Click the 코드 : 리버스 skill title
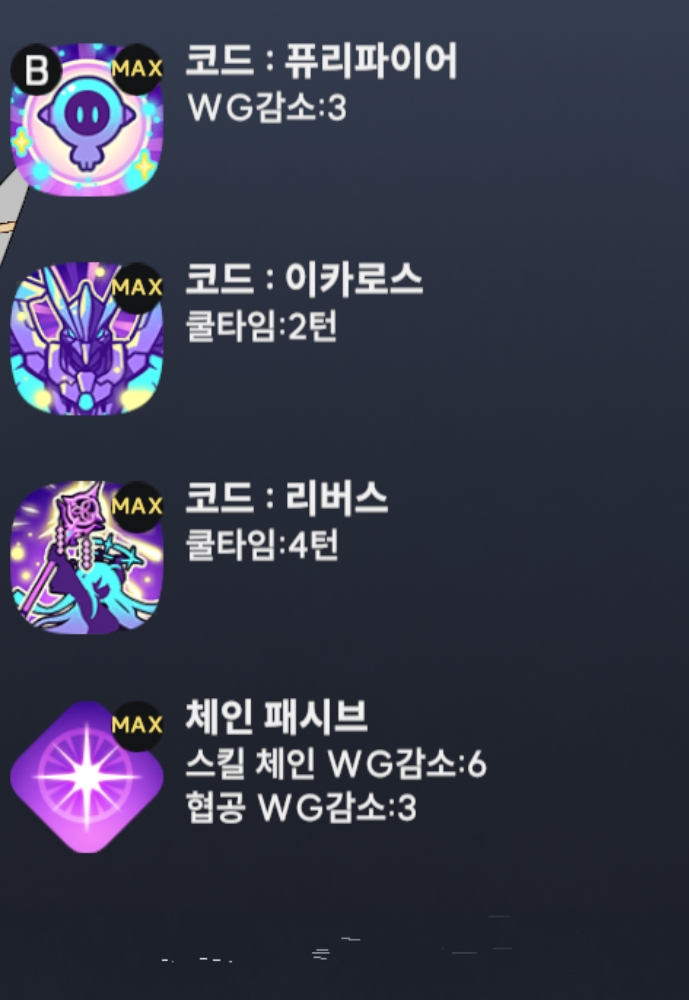Screen dimensions: 689x1000 [x=286, y=499]
